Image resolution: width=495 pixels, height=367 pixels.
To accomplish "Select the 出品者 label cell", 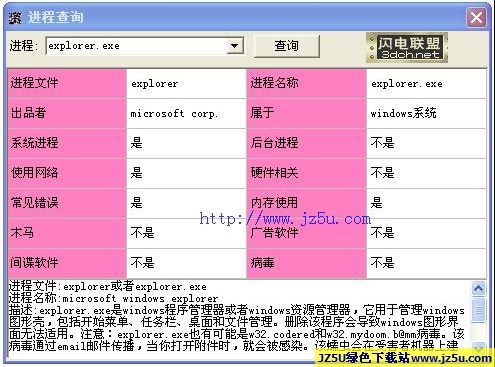I will point(67,113).
